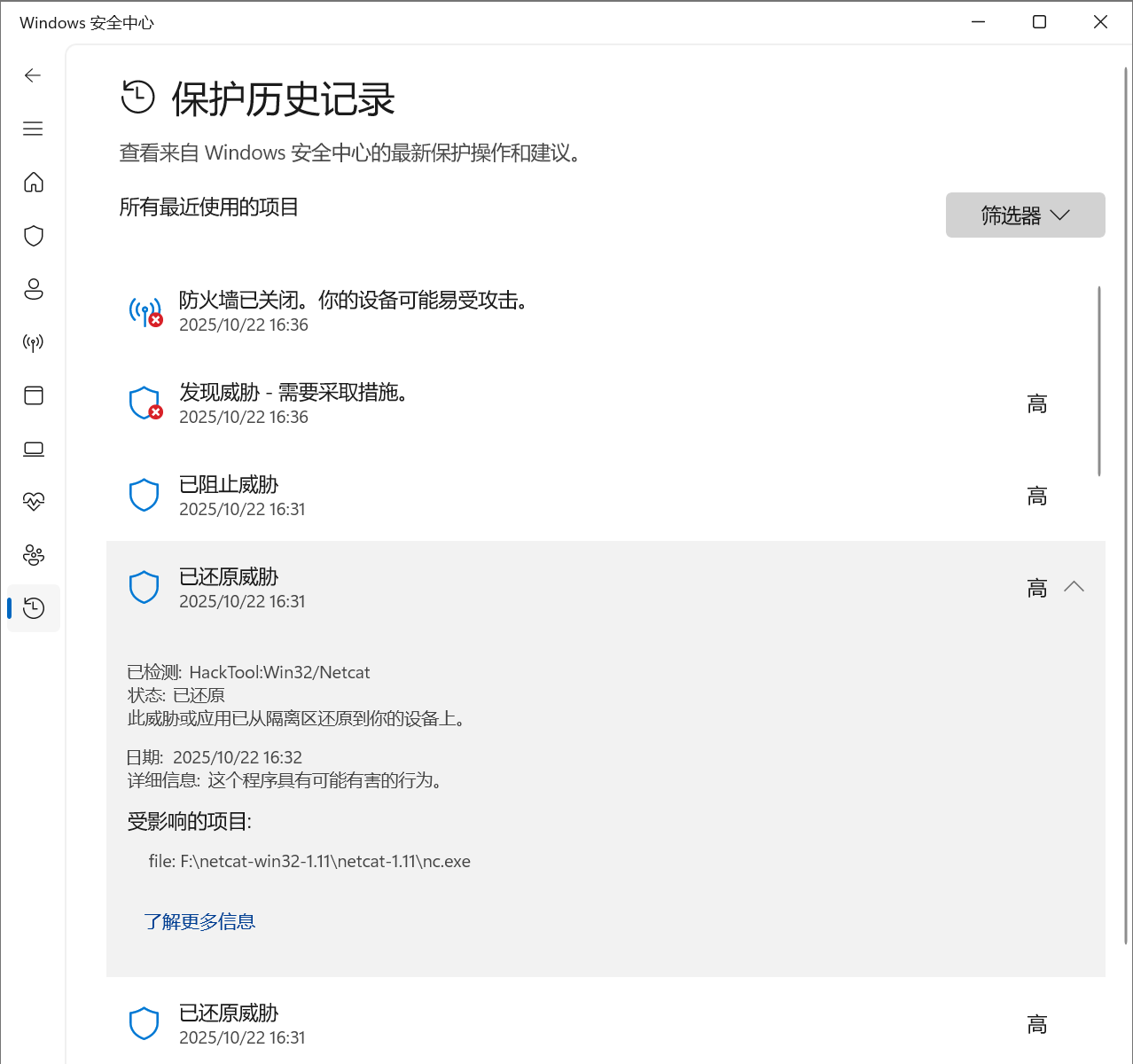Click 高 severity label of 已阻止威胁 entry
Screen dimensions: 1133x1064
click(x=1037, y=497)
